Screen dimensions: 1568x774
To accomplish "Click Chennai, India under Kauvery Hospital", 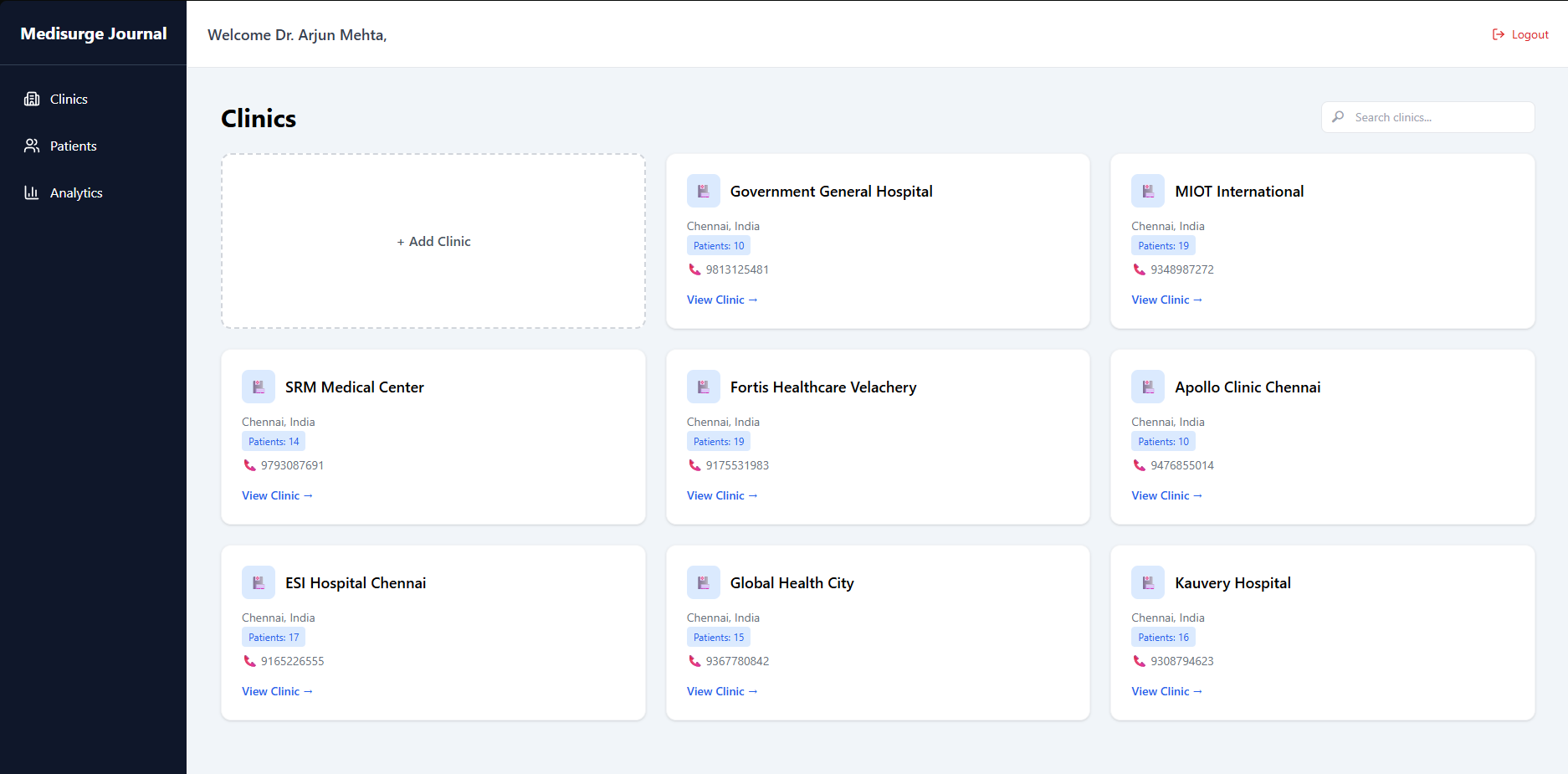I will [1168, 618].
